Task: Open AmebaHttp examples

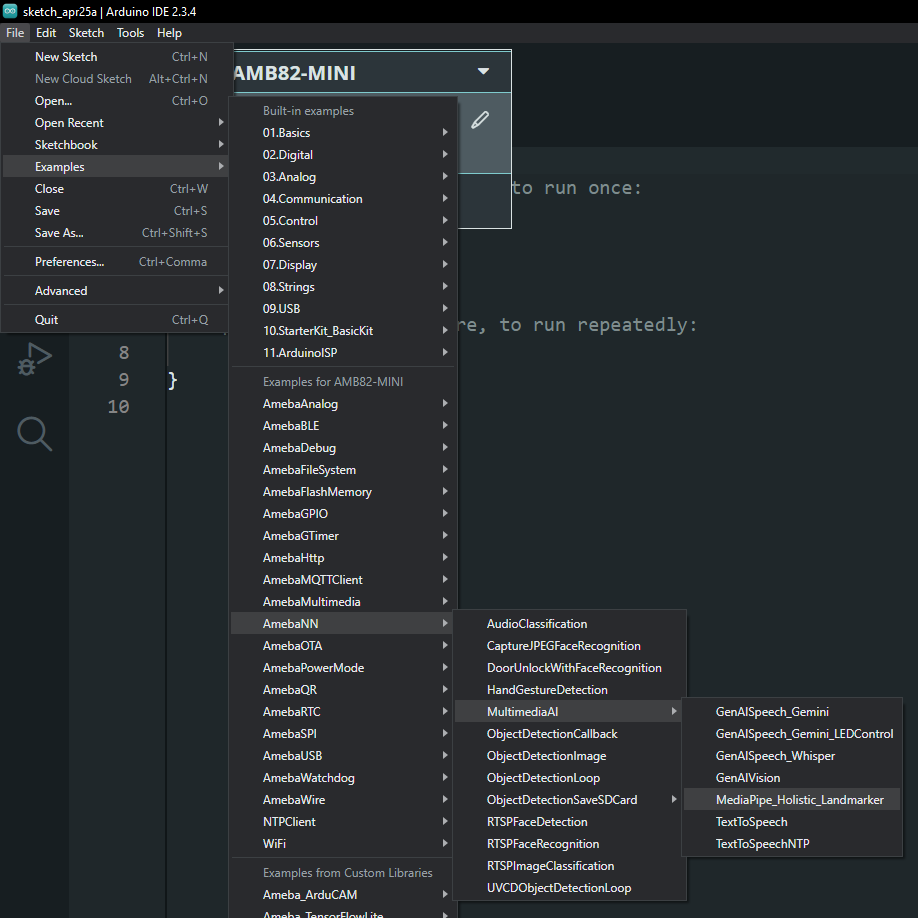Action: pos(342,558)
